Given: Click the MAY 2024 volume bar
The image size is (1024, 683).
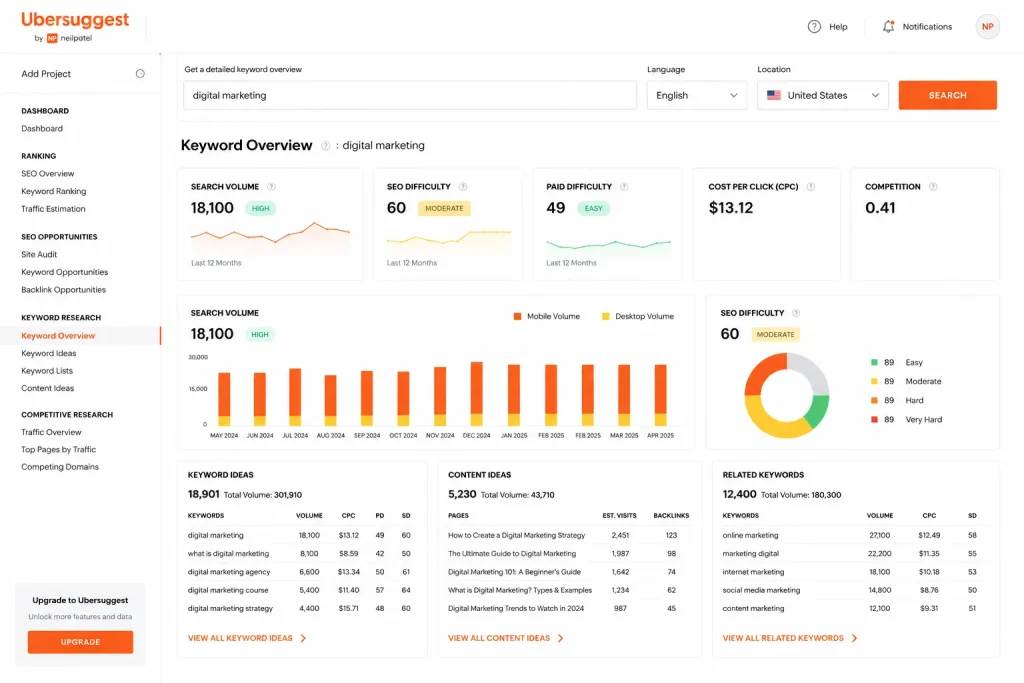Looking at the screenshot, I should tap(224, 399).
